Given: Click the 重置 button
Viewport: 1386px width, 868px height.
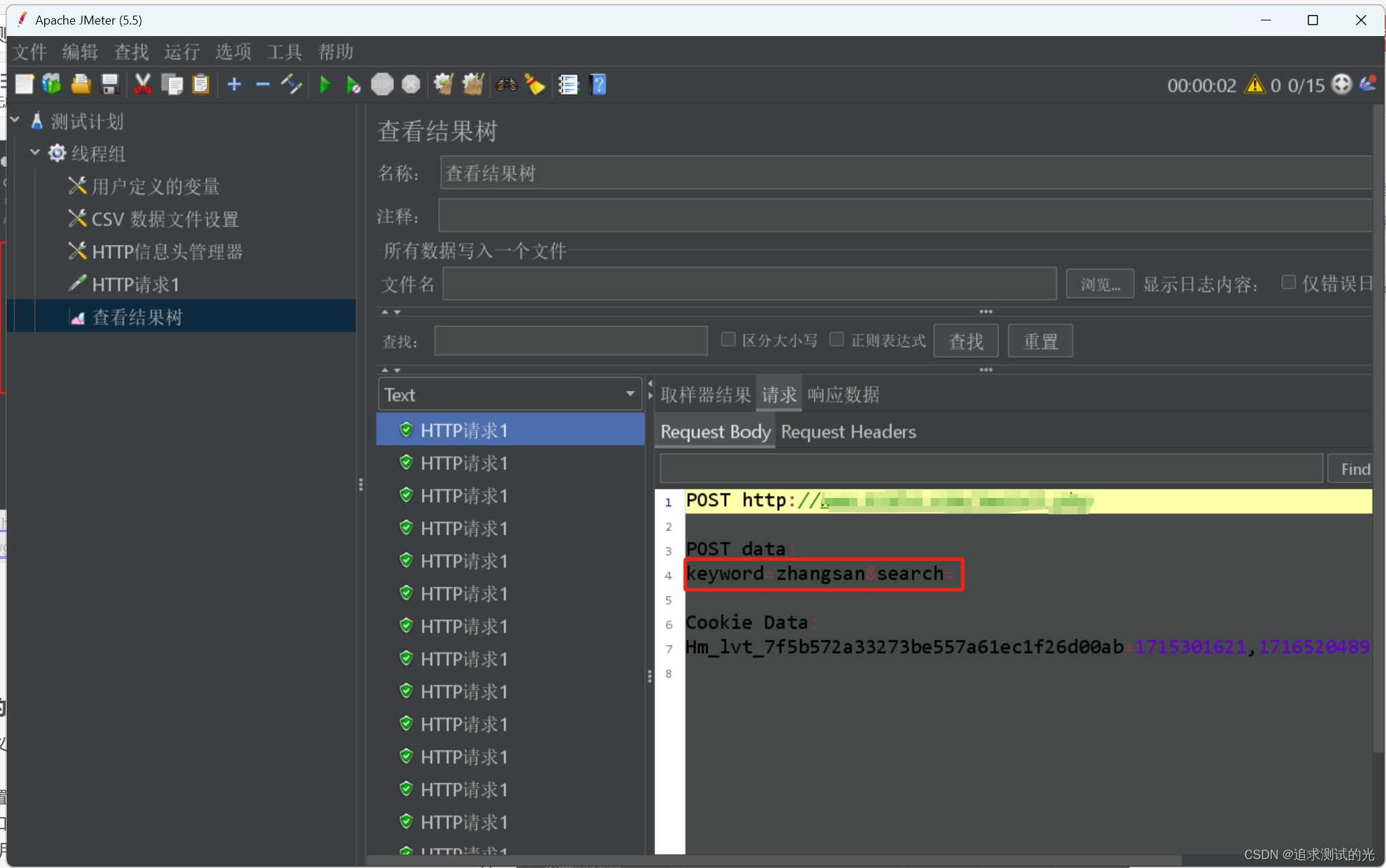Looking at the screenshot, I should pos(1040,341).
